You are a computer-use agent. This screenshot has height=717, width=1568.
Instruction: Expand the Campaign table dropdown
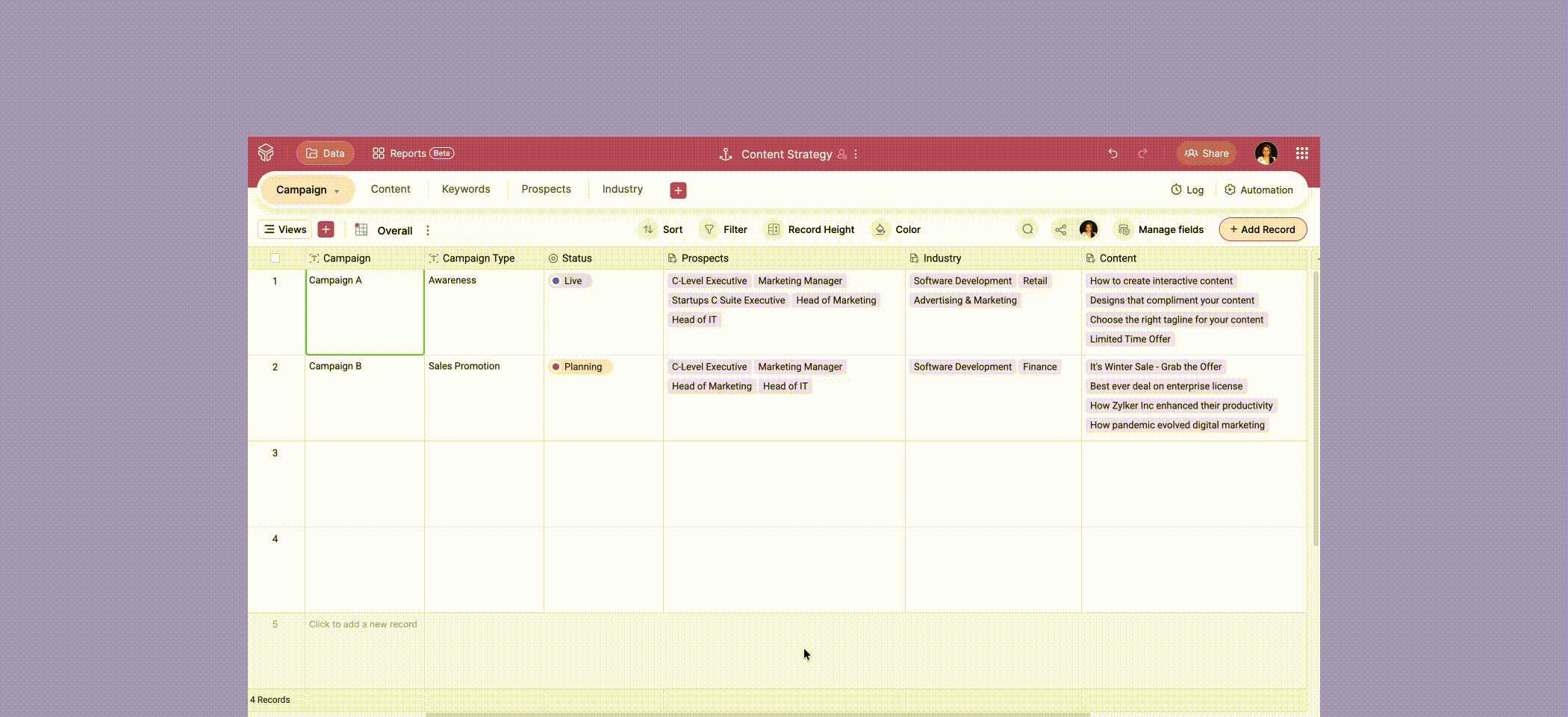point(335,190)
